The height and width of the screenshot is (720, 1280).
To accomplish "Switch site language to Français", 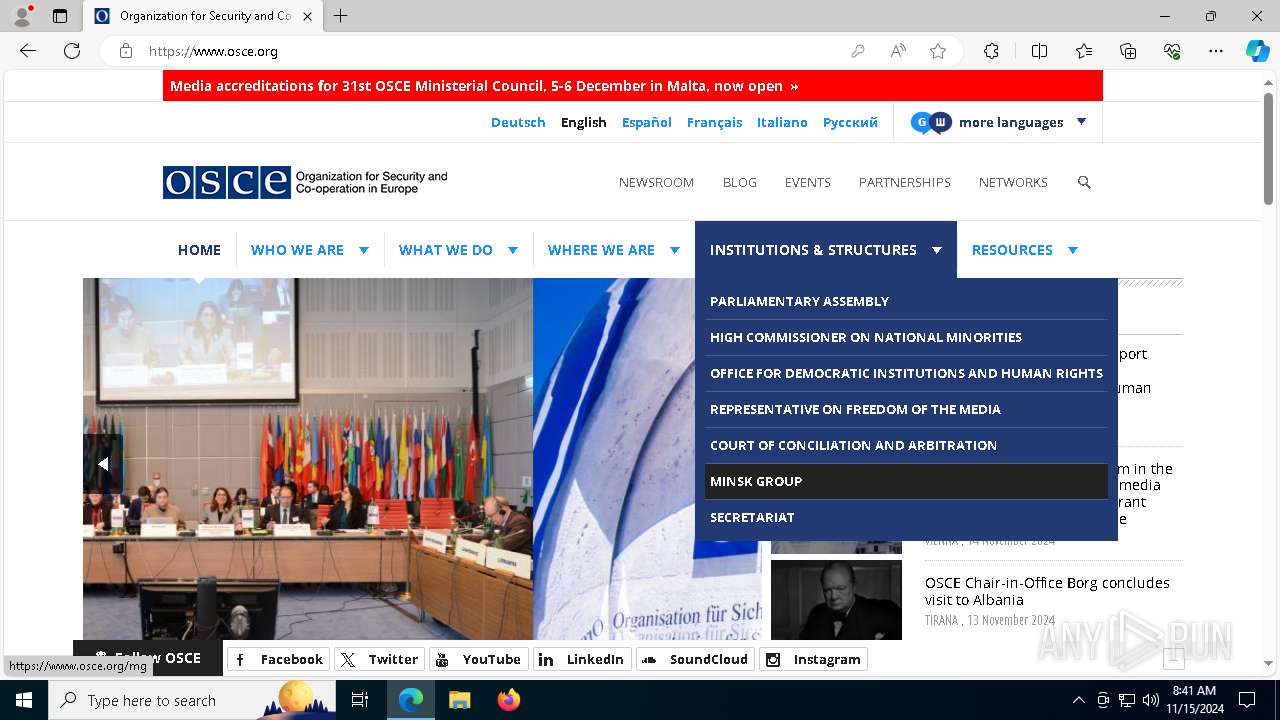I will (714, 122).
